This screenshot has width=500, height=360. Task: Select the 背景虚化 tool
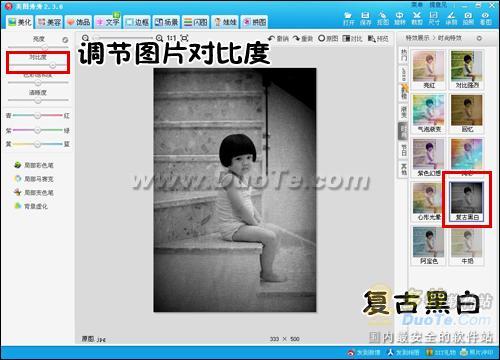[31, 206]
